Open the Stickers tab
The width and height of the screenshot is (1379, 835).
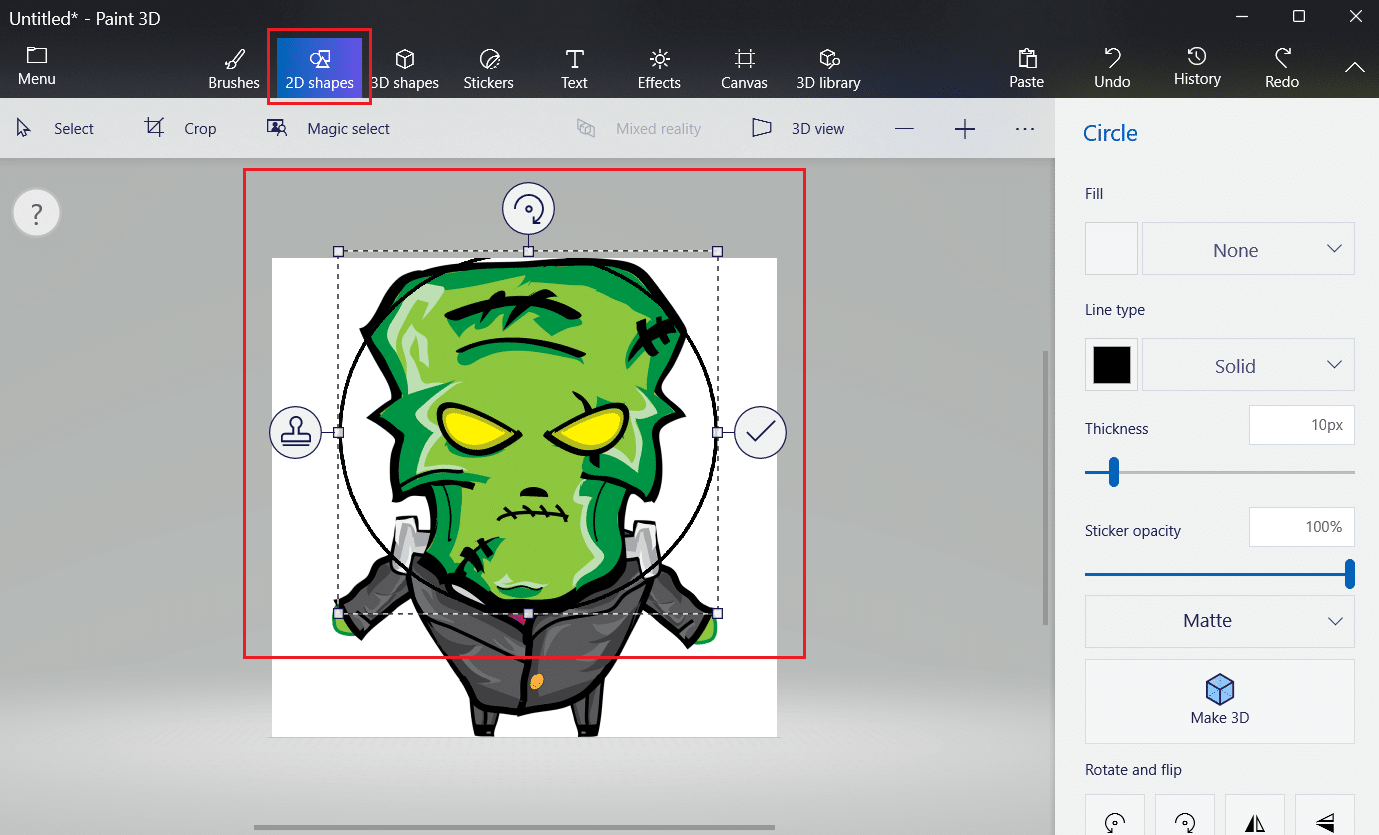coord(489,68)
